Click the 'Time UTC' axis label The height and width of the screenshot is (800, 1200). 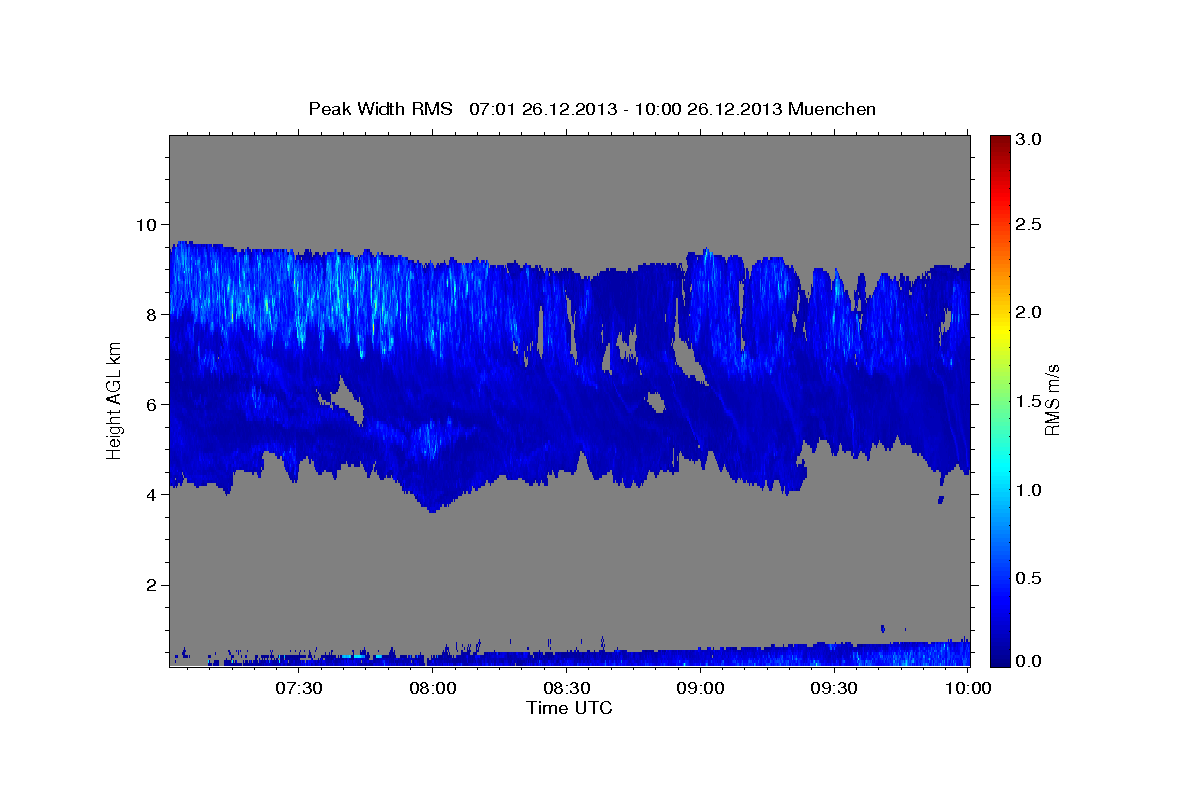click(569, 708)
